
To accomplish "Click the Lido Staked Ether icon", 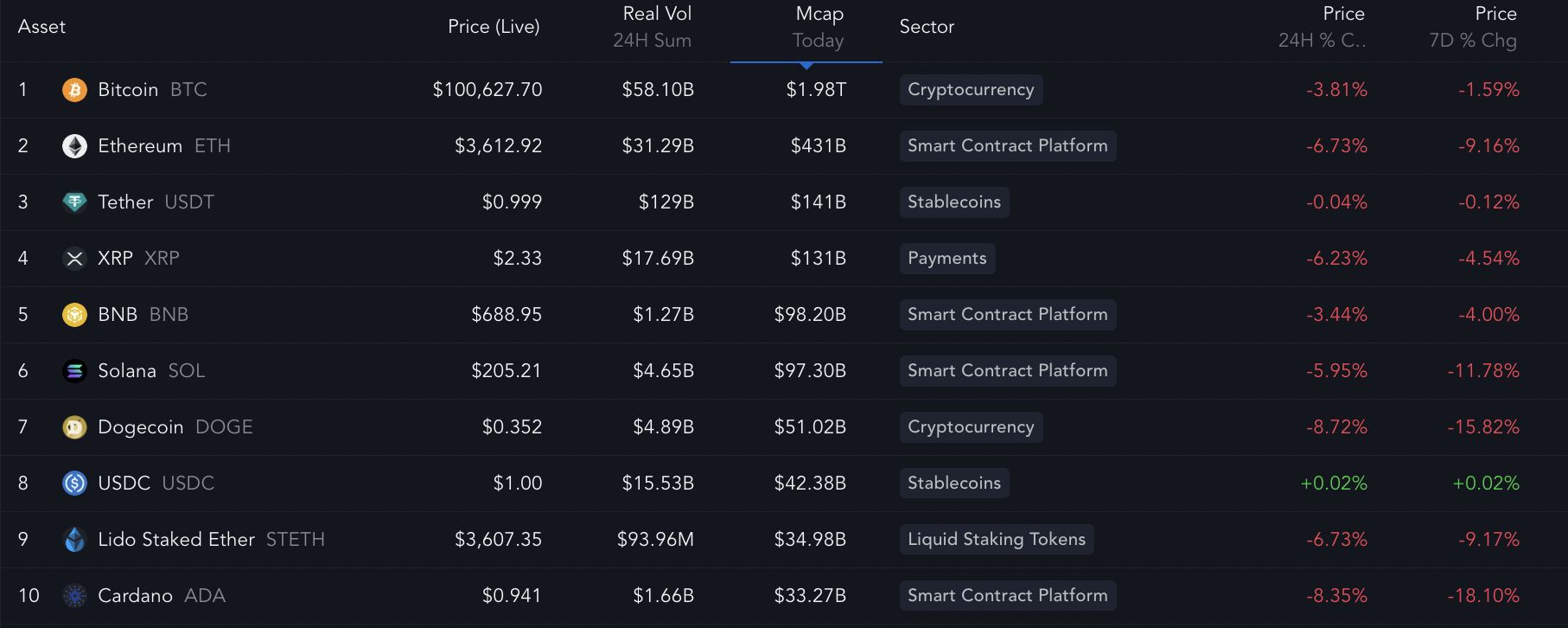I will pos(75,540).
